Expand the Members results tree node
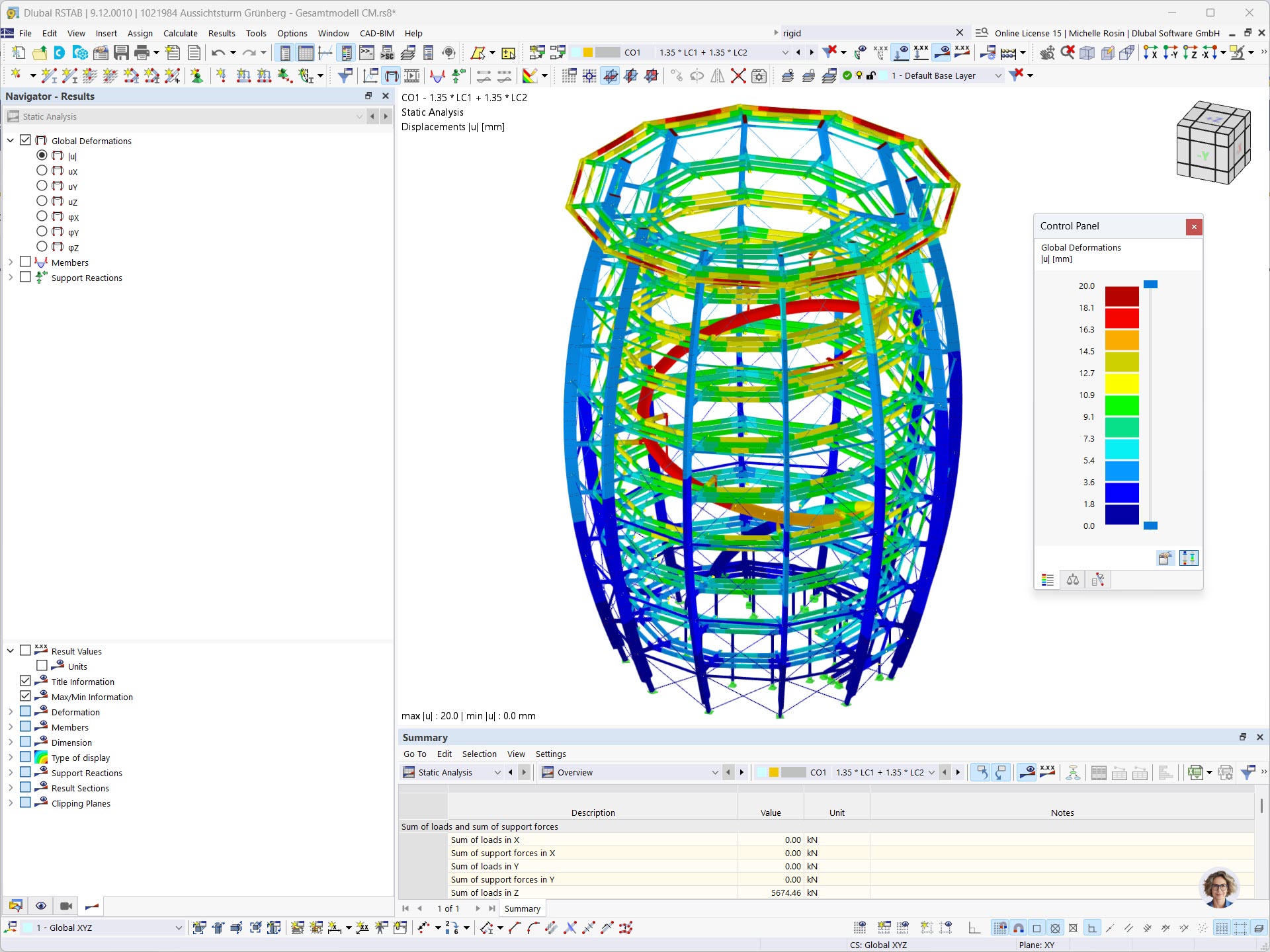 pyautogui.click(x=11, y=262)
